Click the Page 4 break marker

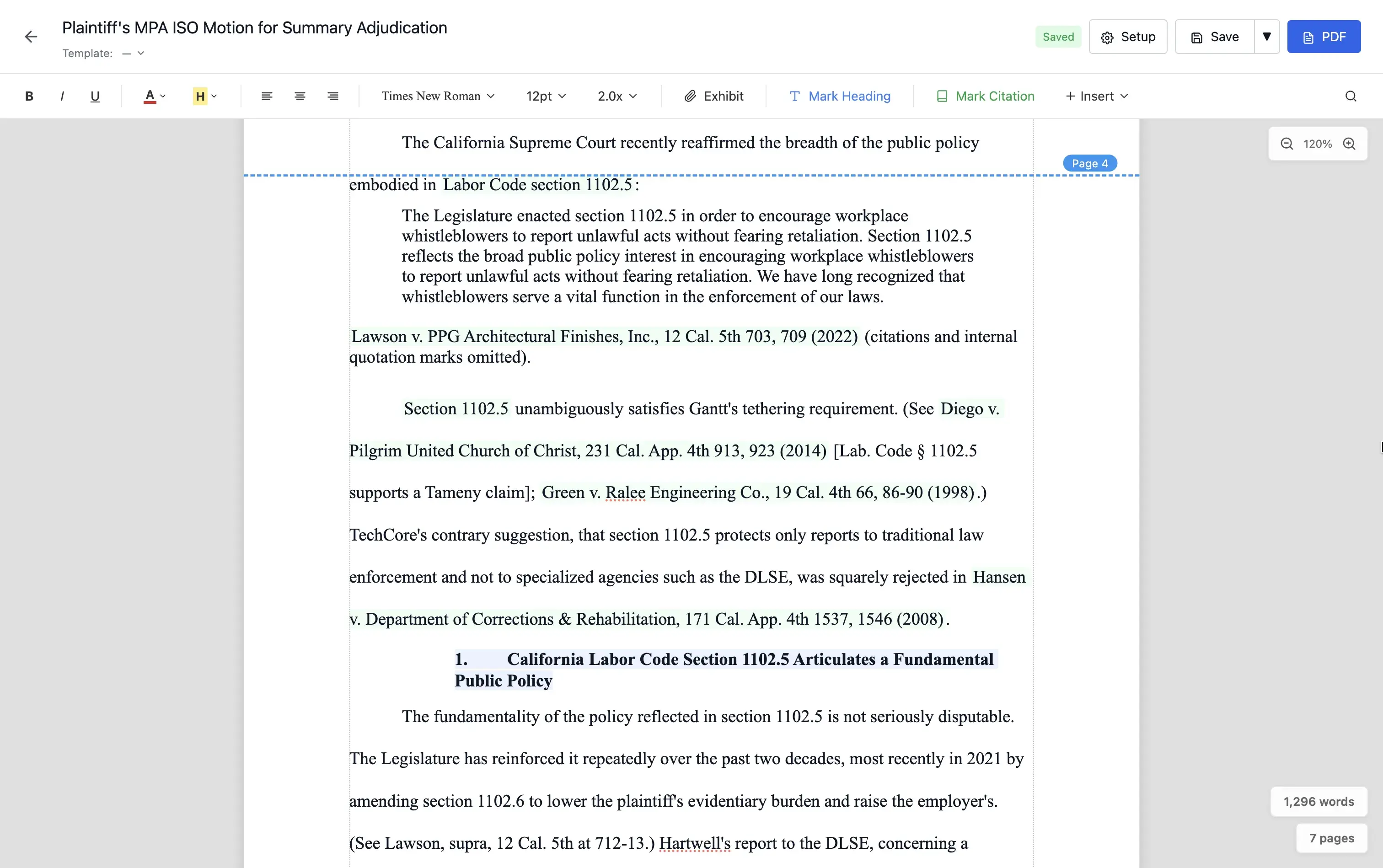click(1090, 164)
